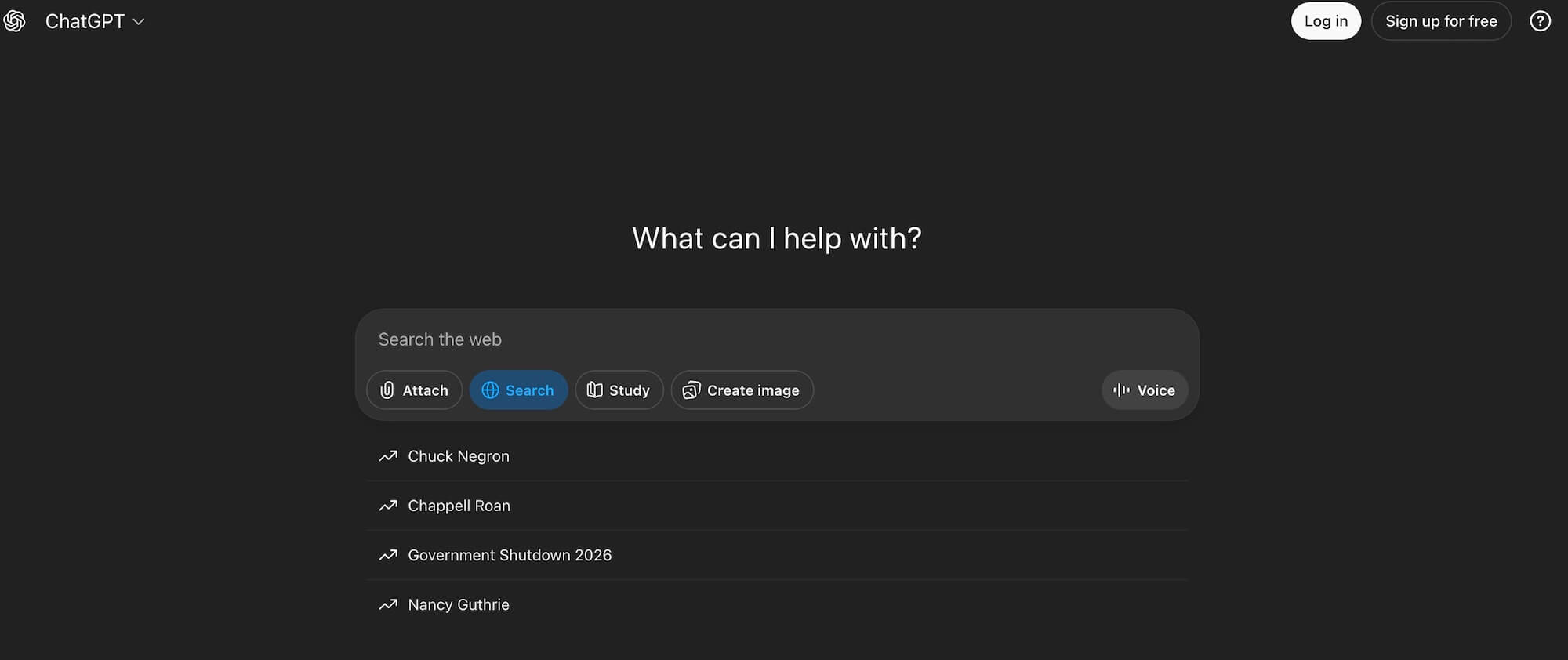Open the help question mark icon
Image resolution: width=1568 pixels, height=660 pixels.
(1540, 21)
